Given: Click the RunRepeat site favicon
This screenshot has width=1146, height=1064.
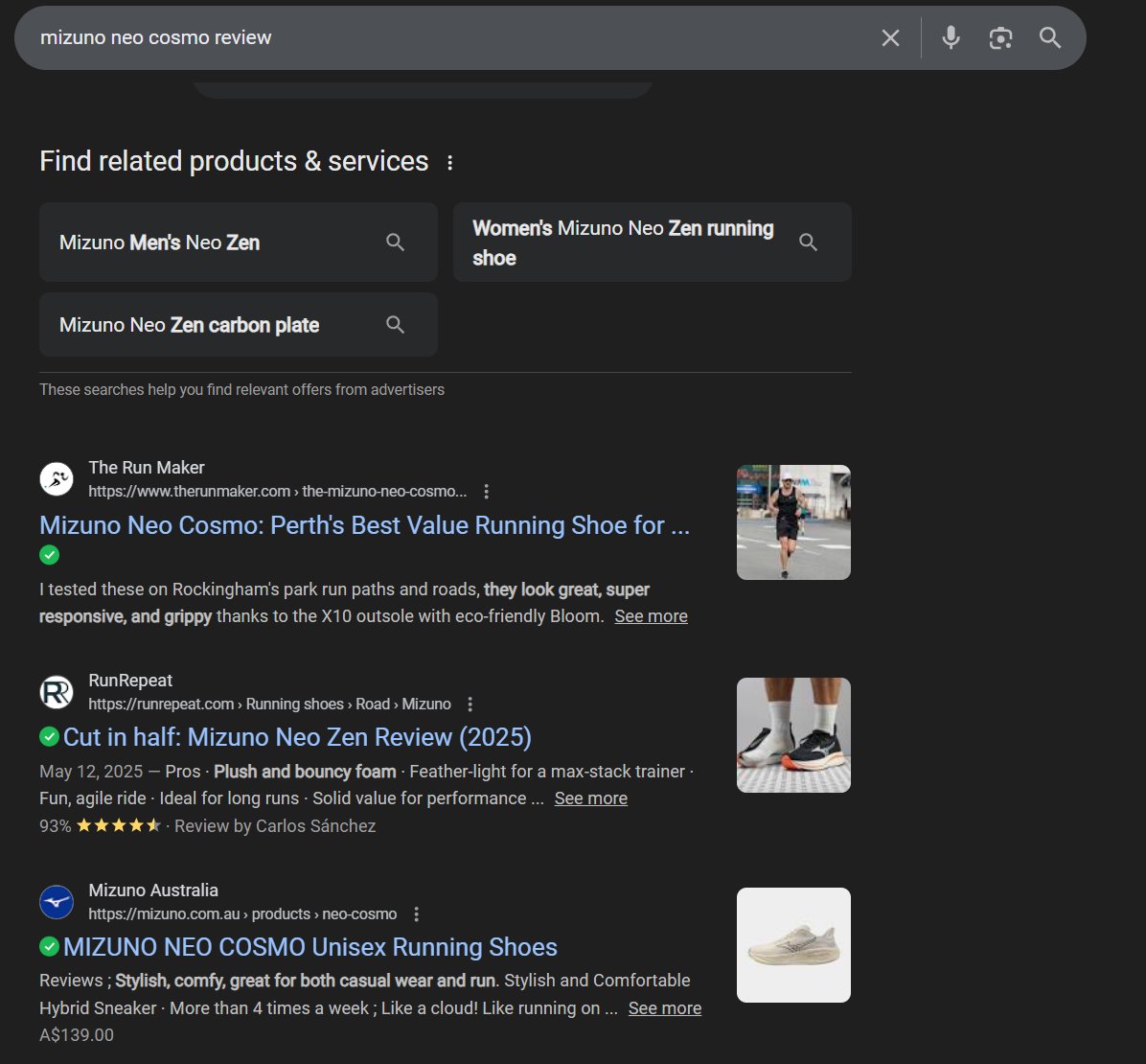Looking at the screenshot, I should click(57, 692).
